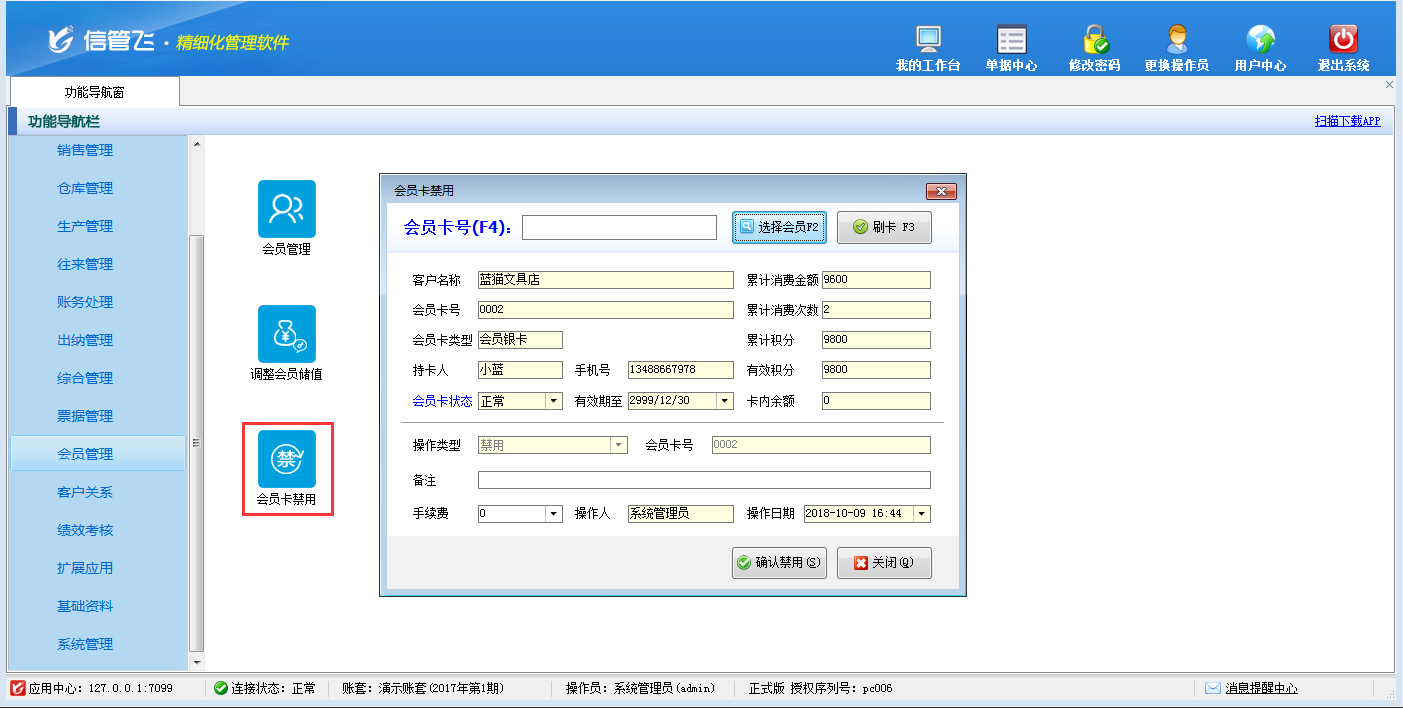Open 有效期至 date dropdown
This screenshot has height=708, width=1403.
pyautogui.click(x=725, y=401)
